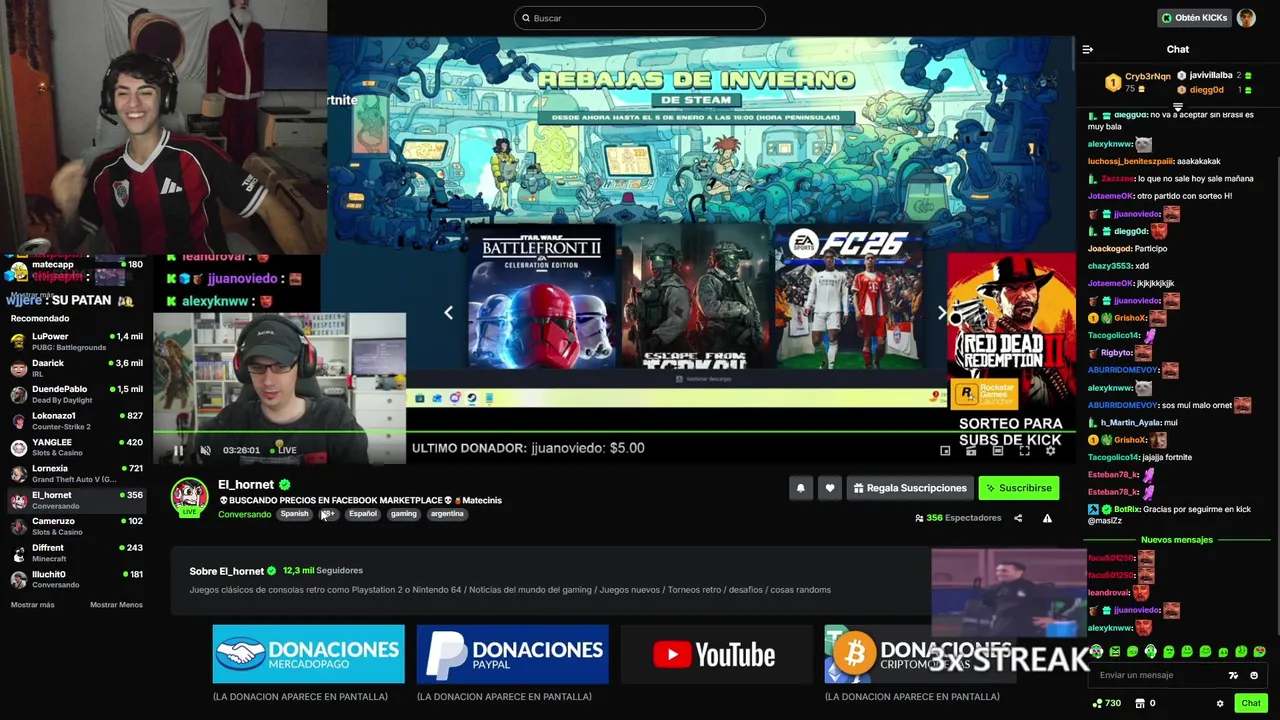Open the emoji picker in the chat box
Screen dimensions: 1280x720
click(x=1253, y=675)
